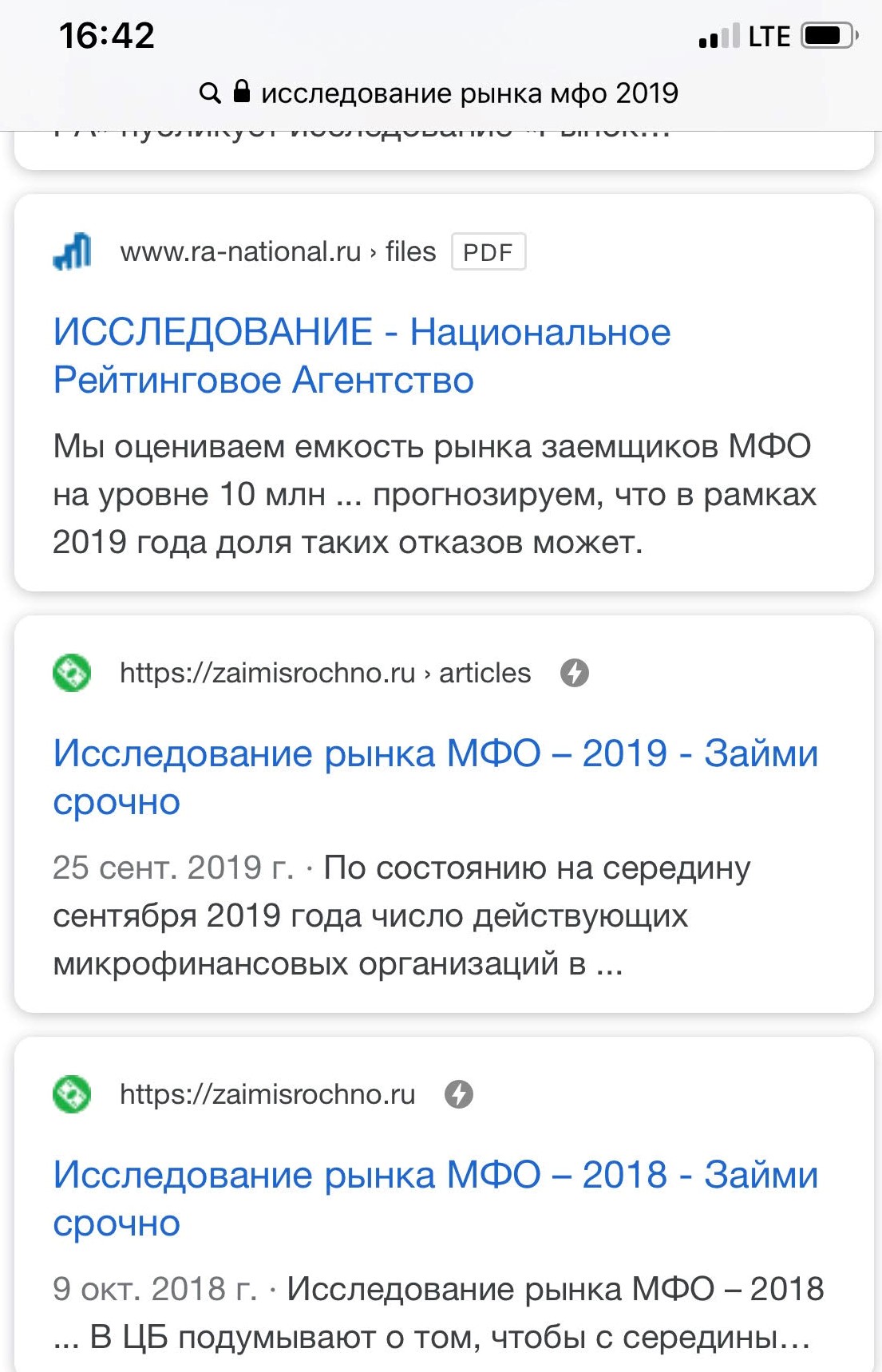Tap the search magnifier icon in address bar
Image resolution: width=882 pixels, height=1372 pixels.
coord(210,93)
